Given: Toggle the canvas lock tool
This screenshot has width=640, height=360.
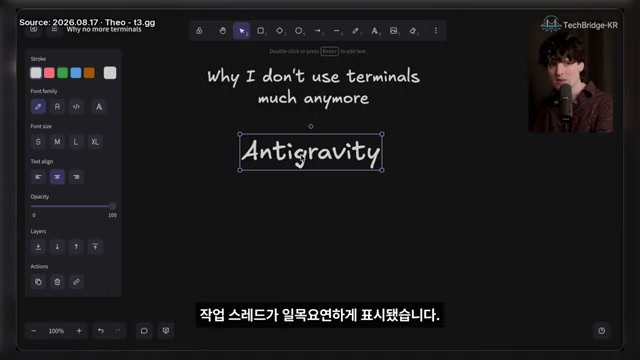Looking at the screenshot, I should (199, 31).
